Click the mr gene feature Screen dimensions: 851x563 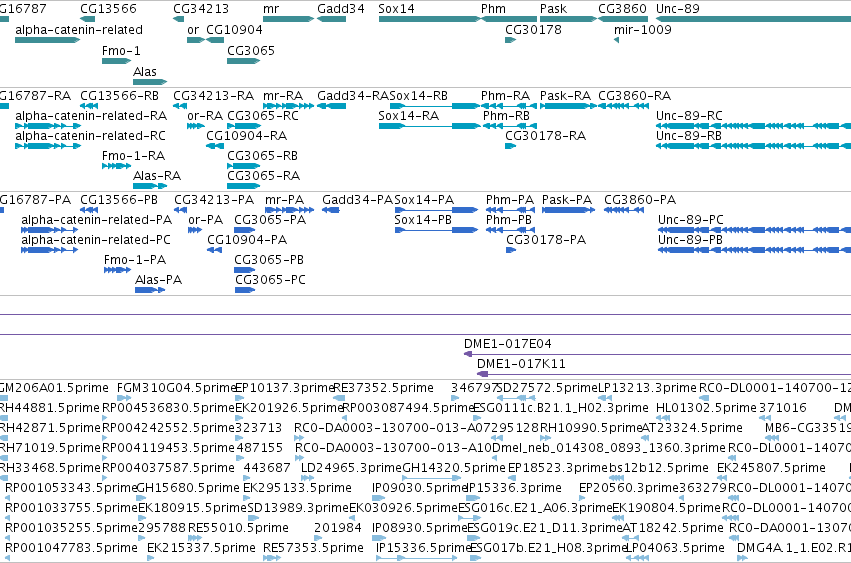click(x=288, y=19)
